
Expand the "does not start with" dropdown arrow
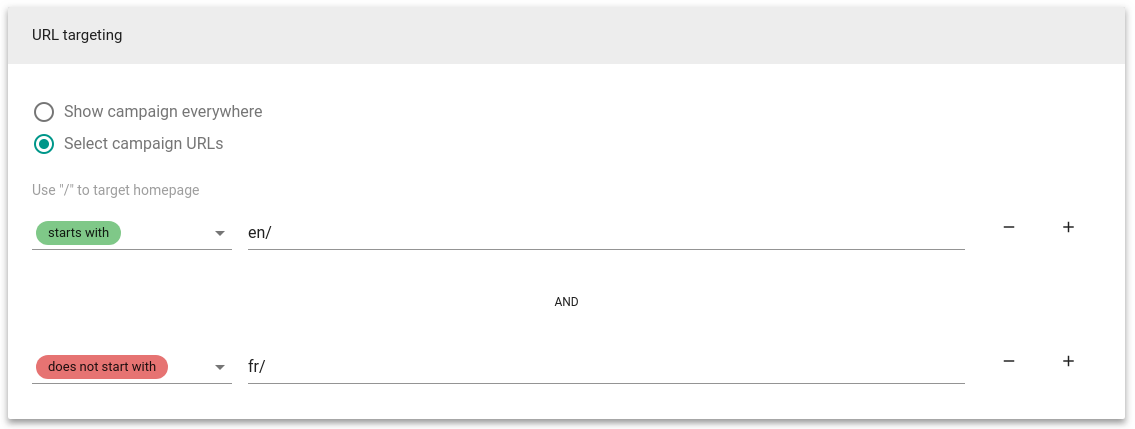coord(220,368)
